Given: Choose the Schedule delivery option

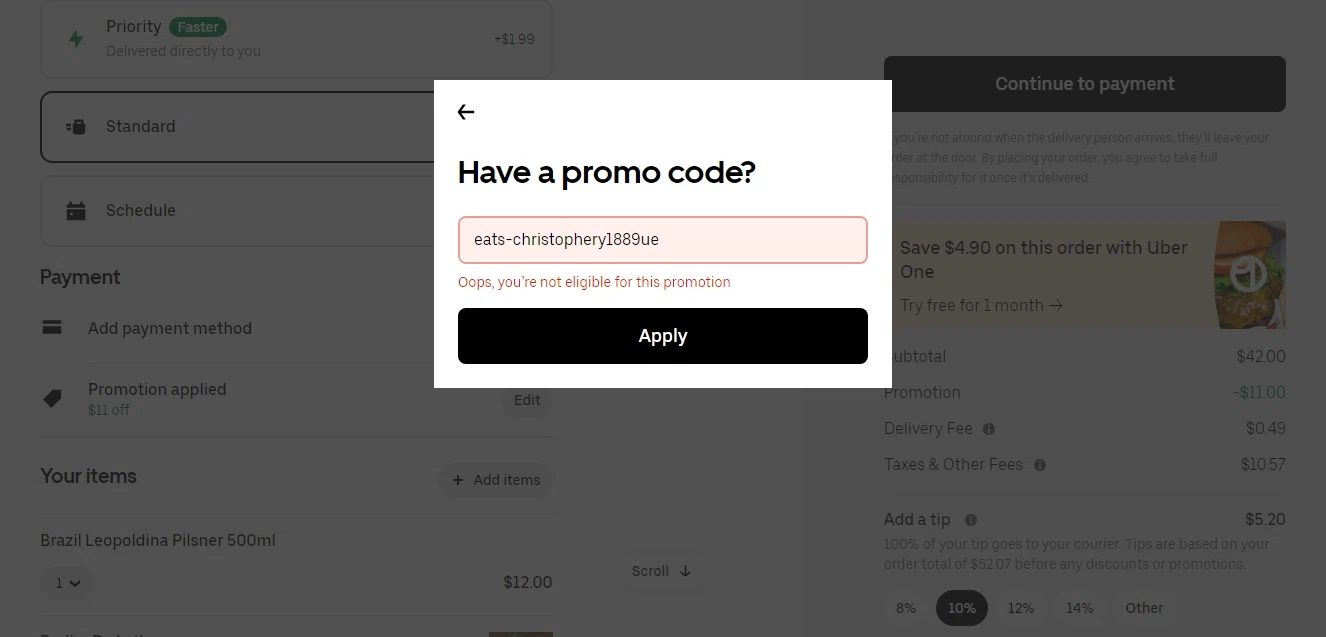Looking at the screenshot, I should (x=237, y=211).
